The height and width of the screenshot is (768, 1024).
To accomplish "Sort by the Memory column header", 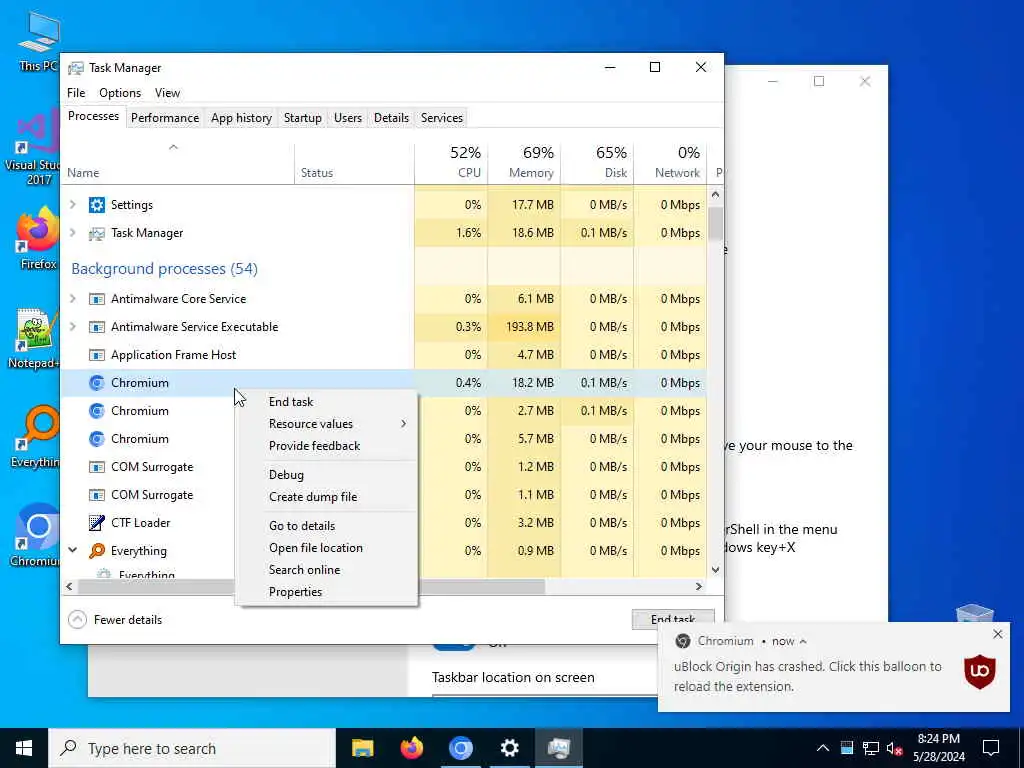I will [524, 163].
